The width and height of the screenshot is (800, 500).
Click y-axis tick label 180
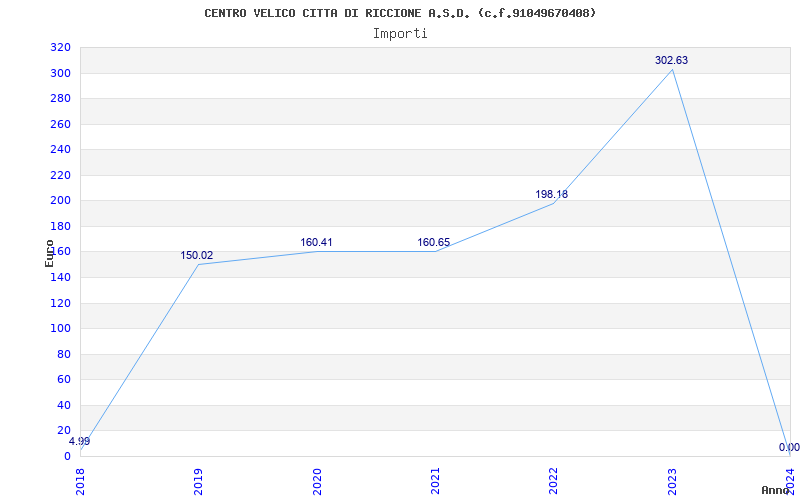tap(61, 227)
